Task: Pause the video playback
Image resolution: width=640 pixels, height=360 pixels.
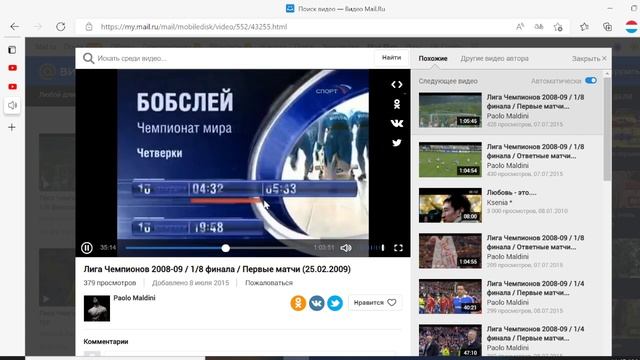Action: coord(87,248)
